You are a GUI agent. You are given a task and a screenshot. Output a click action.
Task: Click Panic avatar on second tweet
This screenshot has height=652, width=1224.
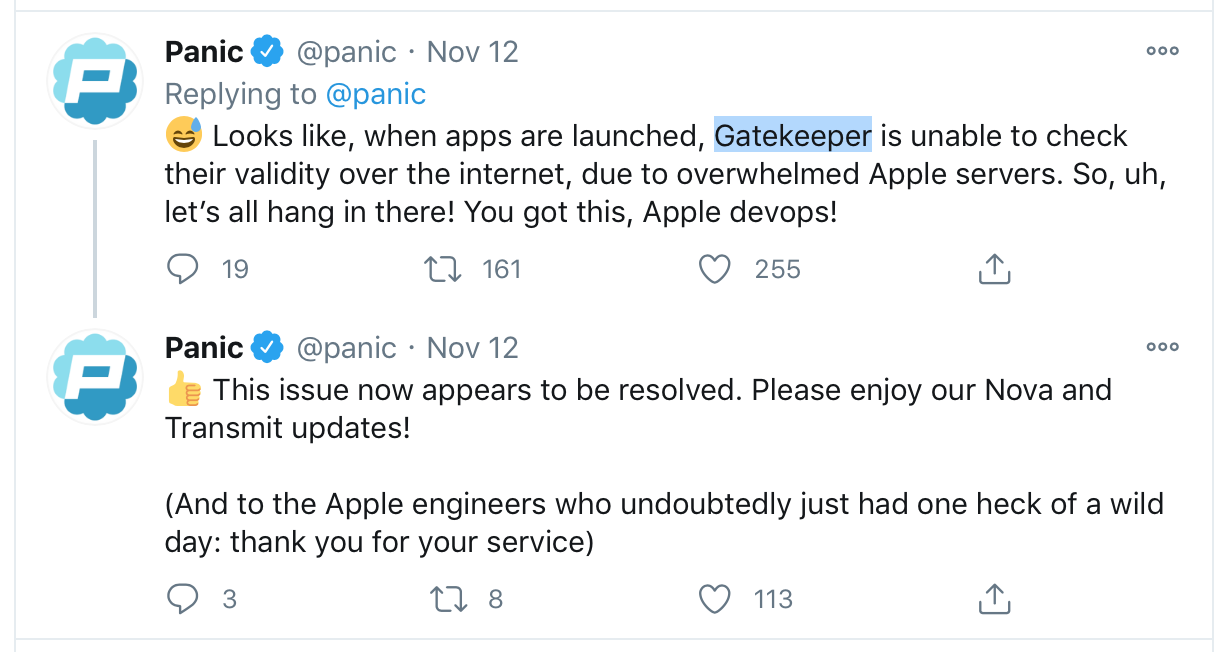pyautogui.click(x=95, y=376)
